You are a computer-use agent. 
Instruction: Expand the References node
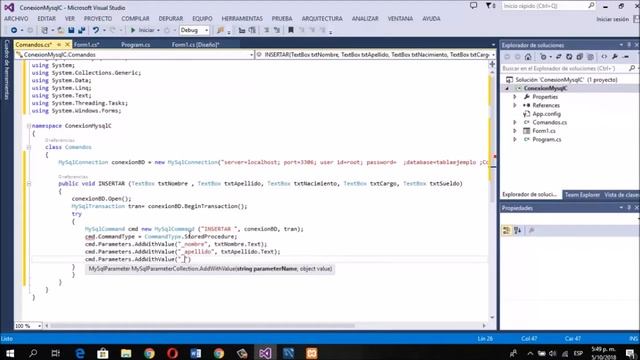pyautogui.click(x=515, y=105)
